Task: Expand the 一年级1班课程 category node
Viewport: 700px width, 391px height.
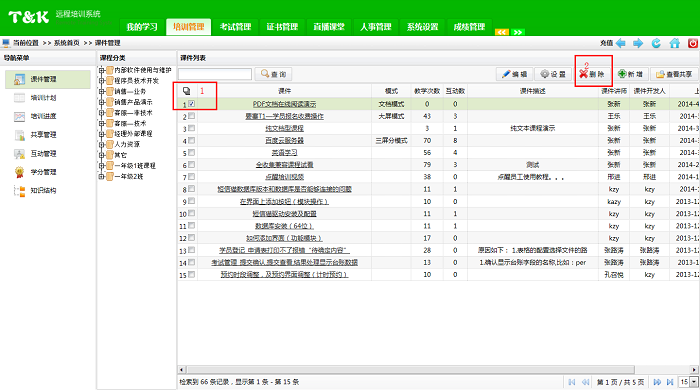Action: click(102, 166)
